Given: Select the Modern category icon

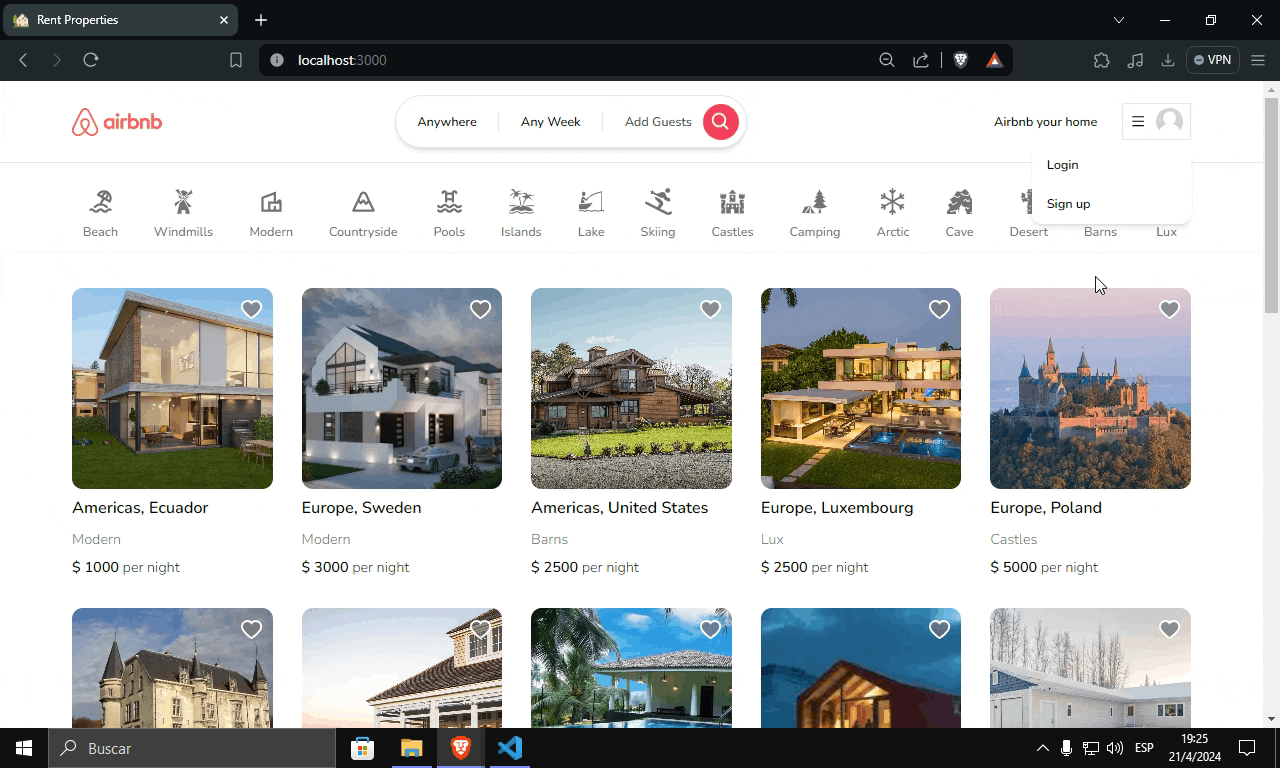Looking at the screenshot, I should pyautogui.click(x=271, y=202).
